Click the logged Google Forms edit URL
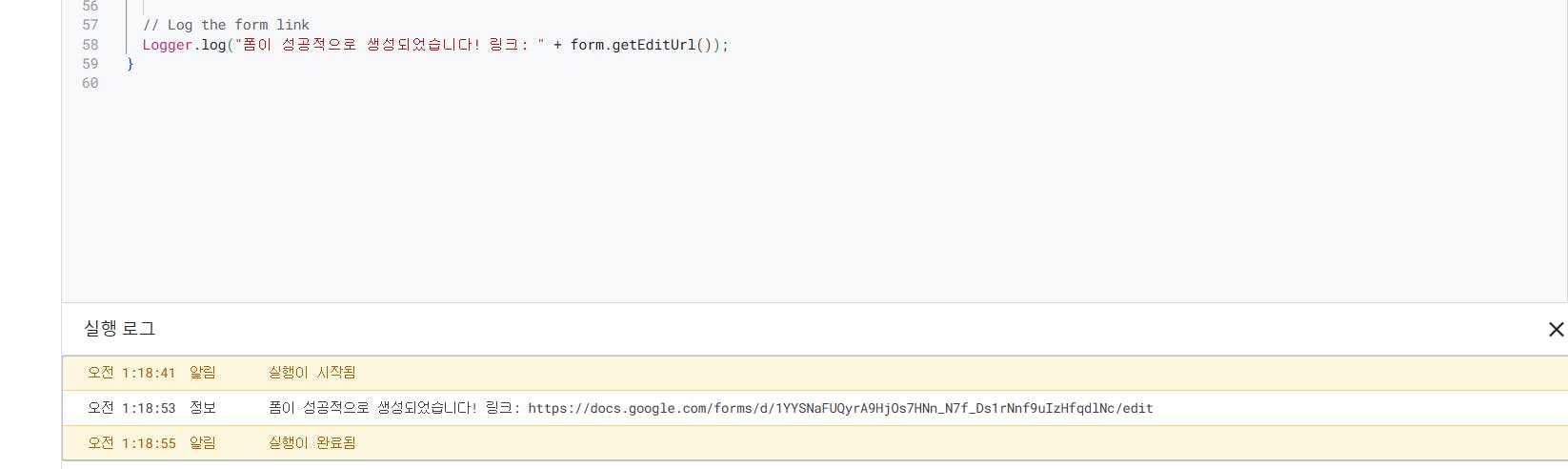Viewport: 1568px width, 469px height. coord(839,408)
